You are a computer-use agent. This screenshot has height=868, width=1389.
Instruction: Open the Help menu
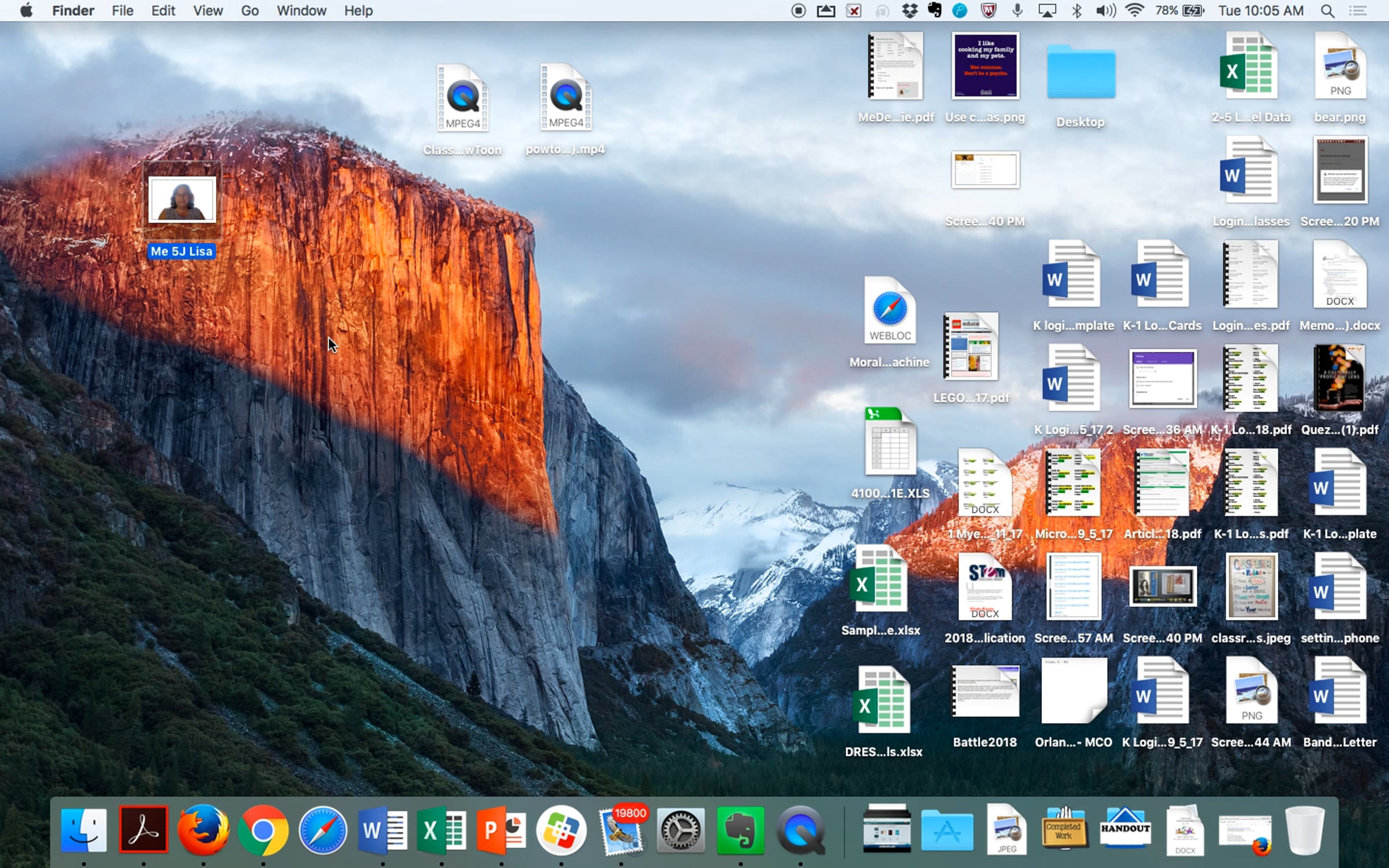[358, 10]
